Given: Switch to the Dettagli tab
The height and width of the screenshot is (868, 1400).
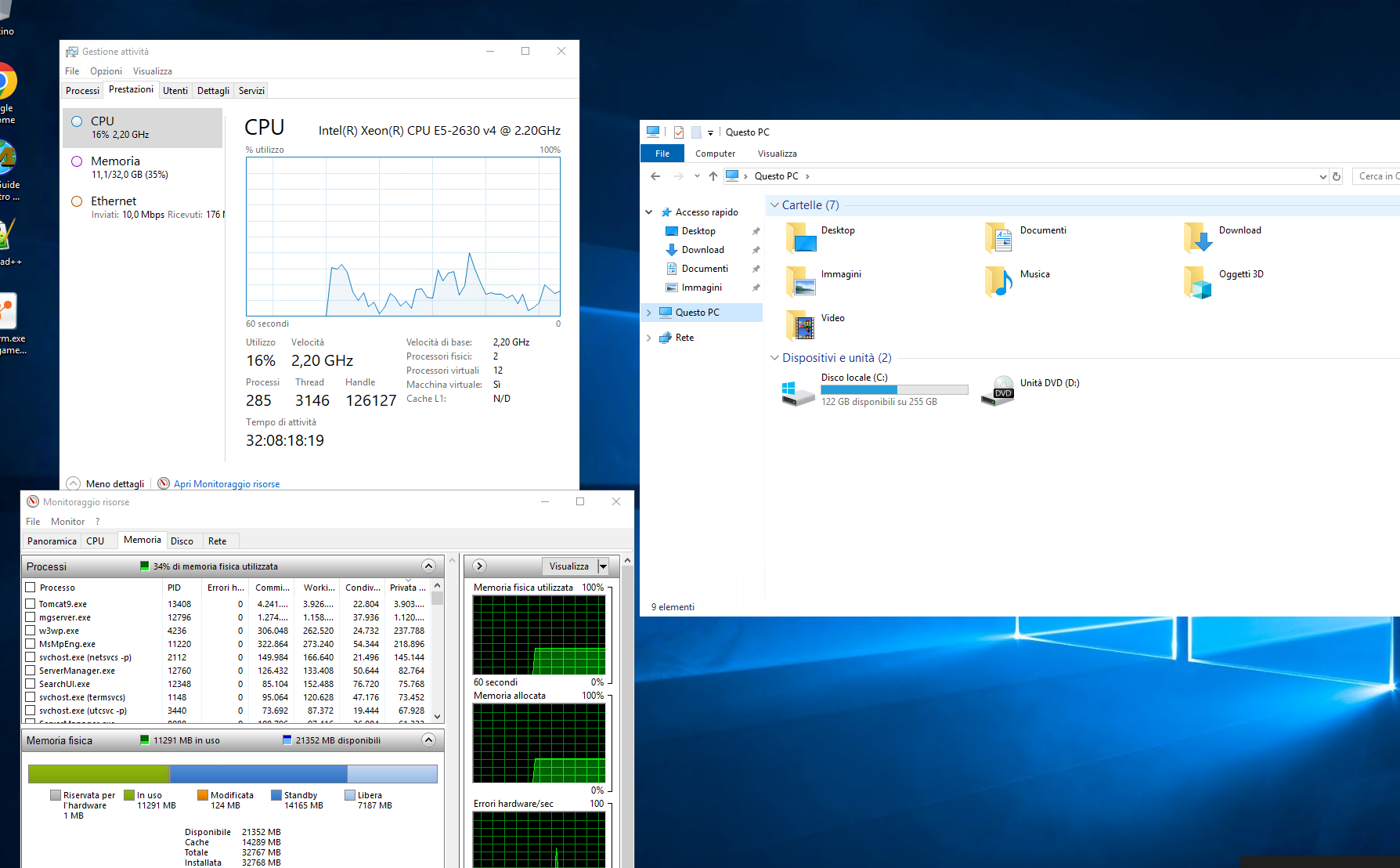Looking at the screenshot, I should 213,91.
